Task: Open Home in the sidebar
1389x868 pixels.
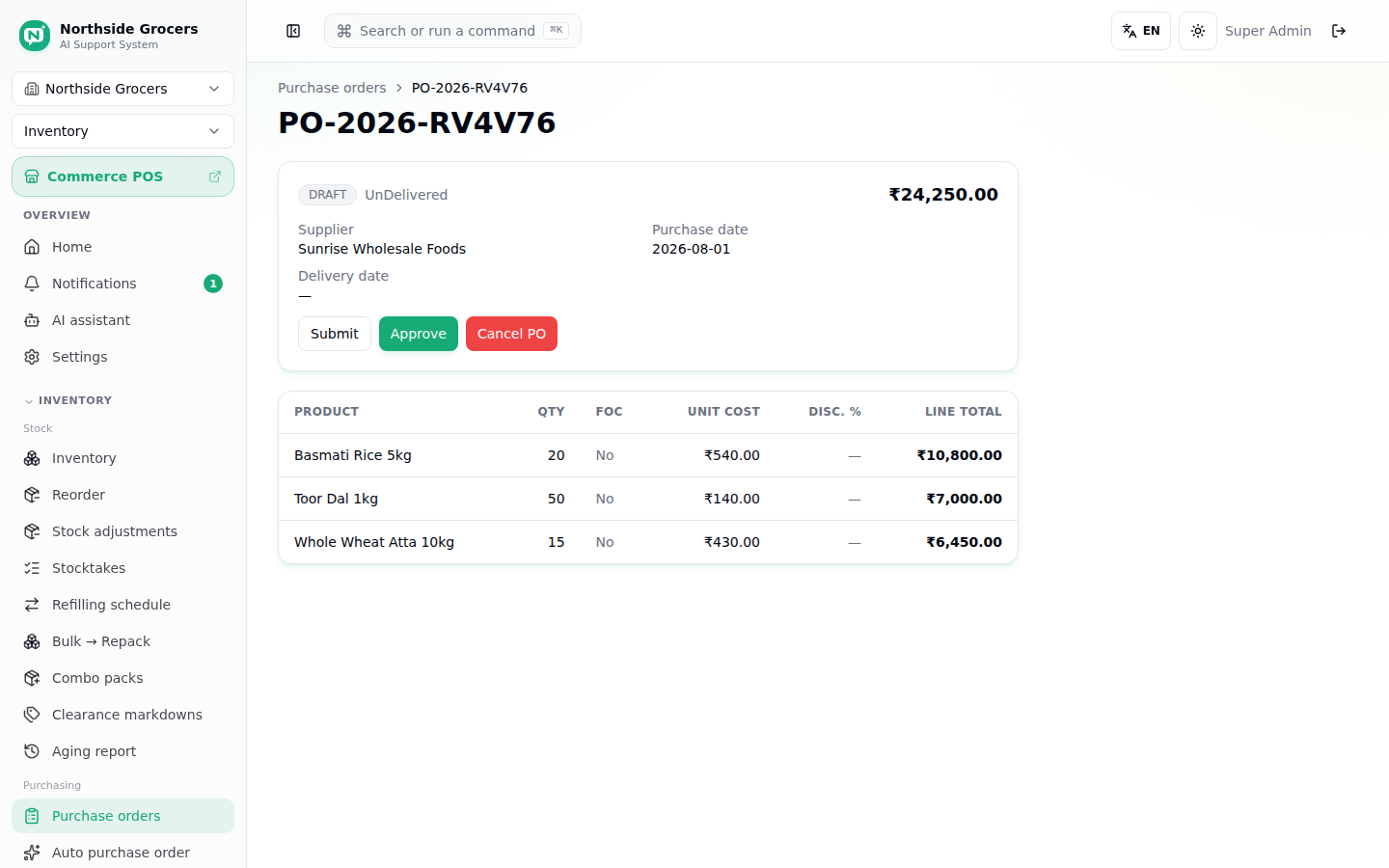Action: [123, 247]
